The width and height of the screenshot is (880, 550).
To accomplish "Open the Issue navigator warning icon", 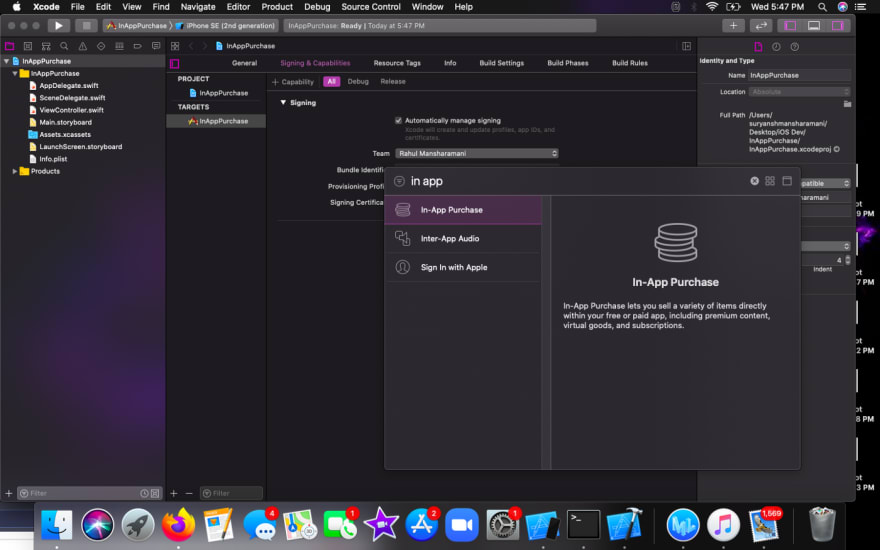I will 82,46.
